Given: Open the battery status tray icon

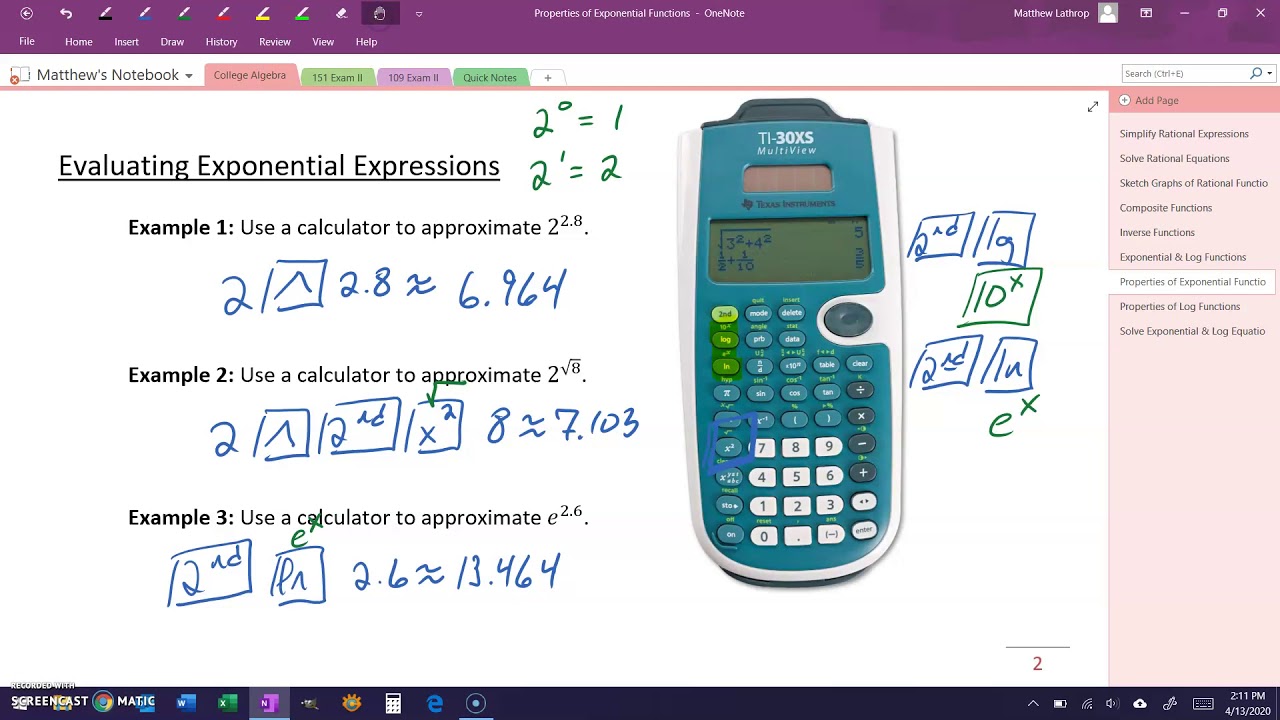Looking at the screenshot, I should point(1060,704).
